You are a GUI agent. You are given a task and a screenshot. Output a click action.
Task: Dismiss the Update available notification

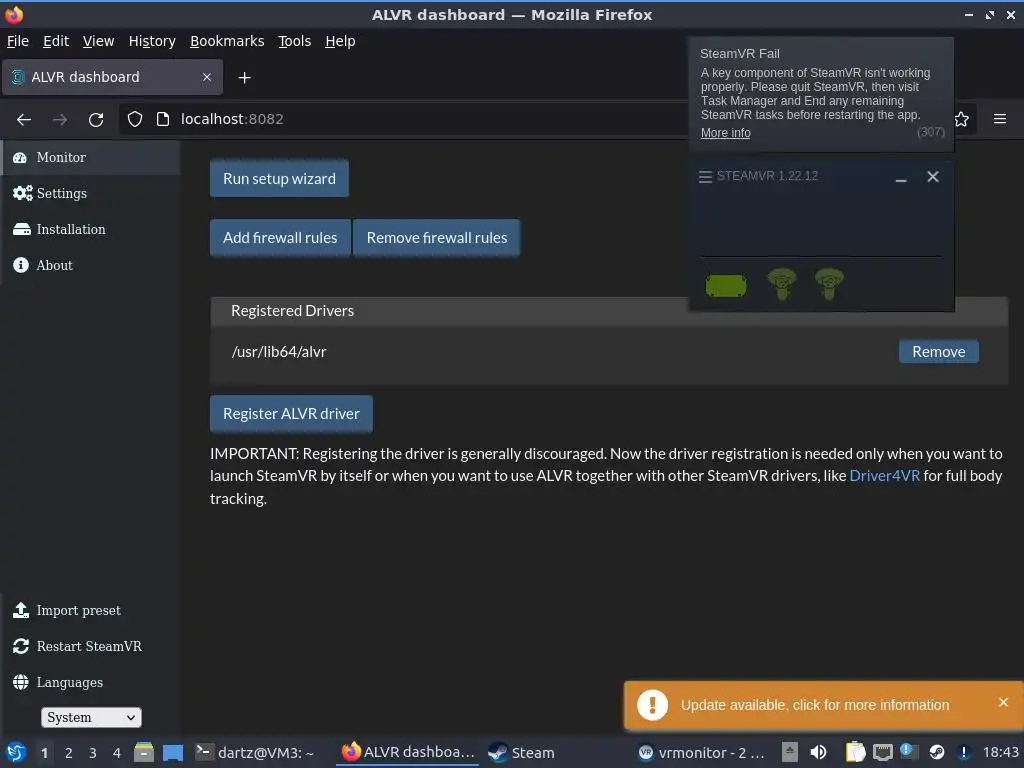click(x=1003, y=702)
